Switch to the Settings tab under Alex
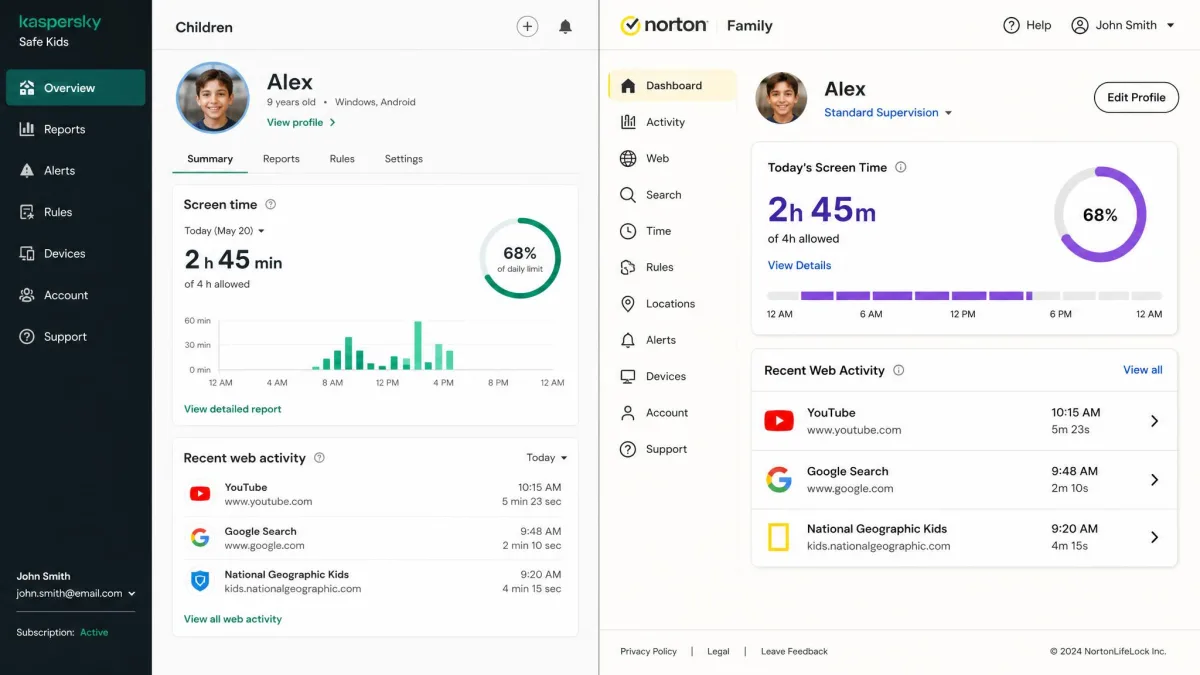 point(404,159)
